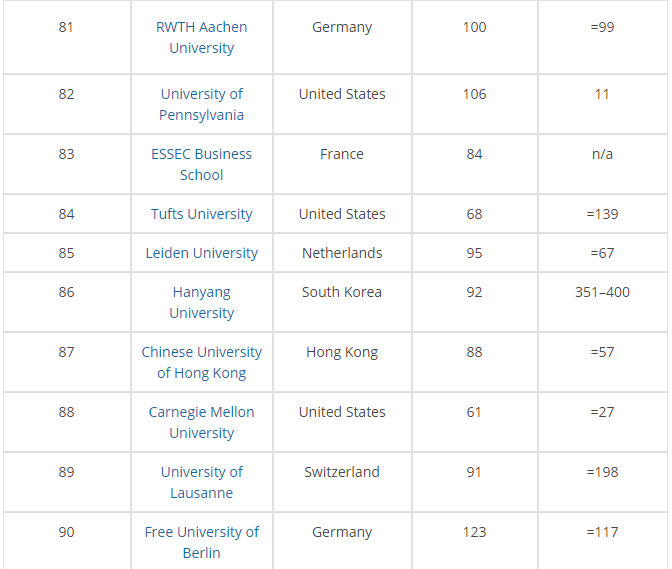Visit the Tufts University link
Viewport: 672px width, 569px height.
point(201,214)
